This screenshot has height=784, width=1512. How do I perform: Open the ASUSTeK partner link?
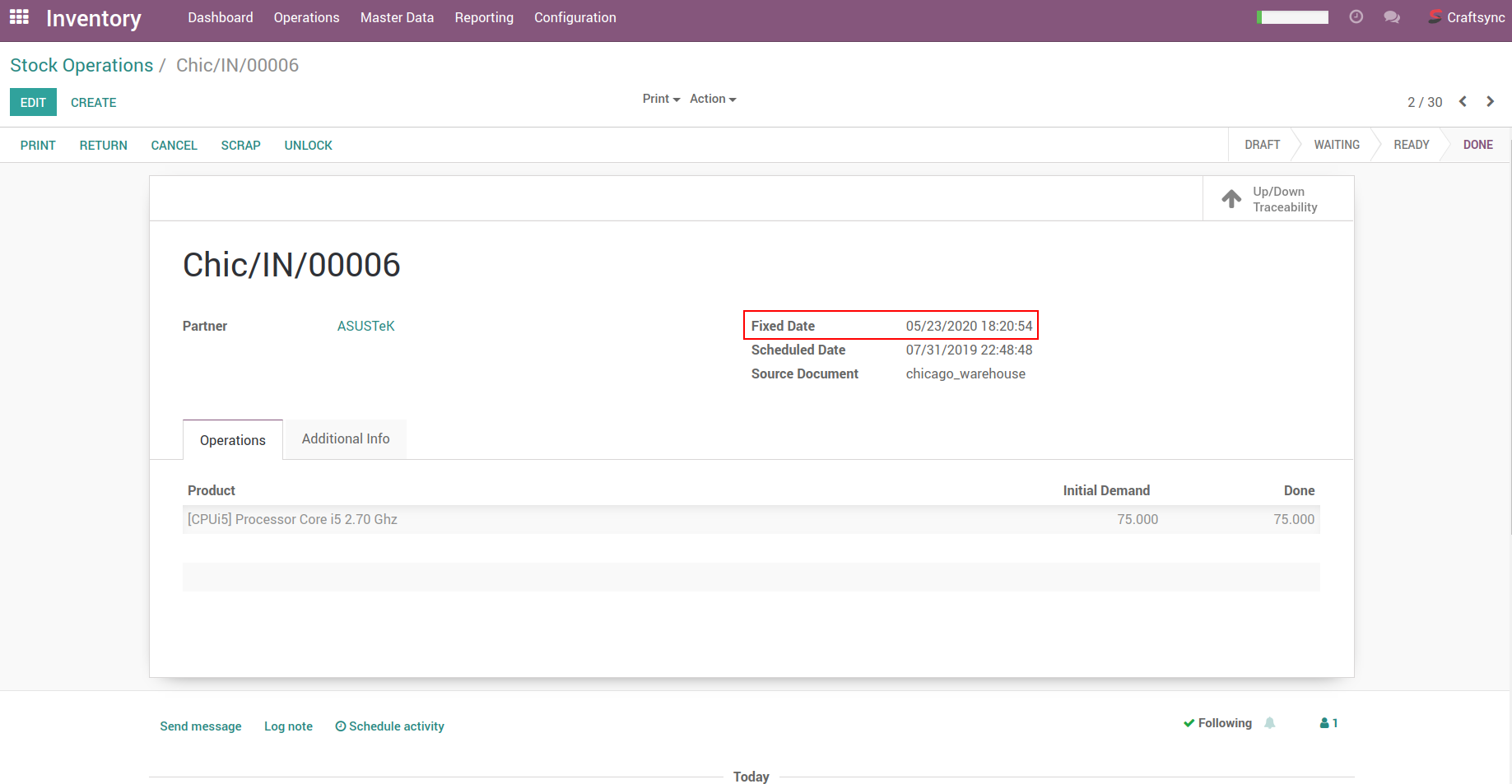tap(366, 327)
